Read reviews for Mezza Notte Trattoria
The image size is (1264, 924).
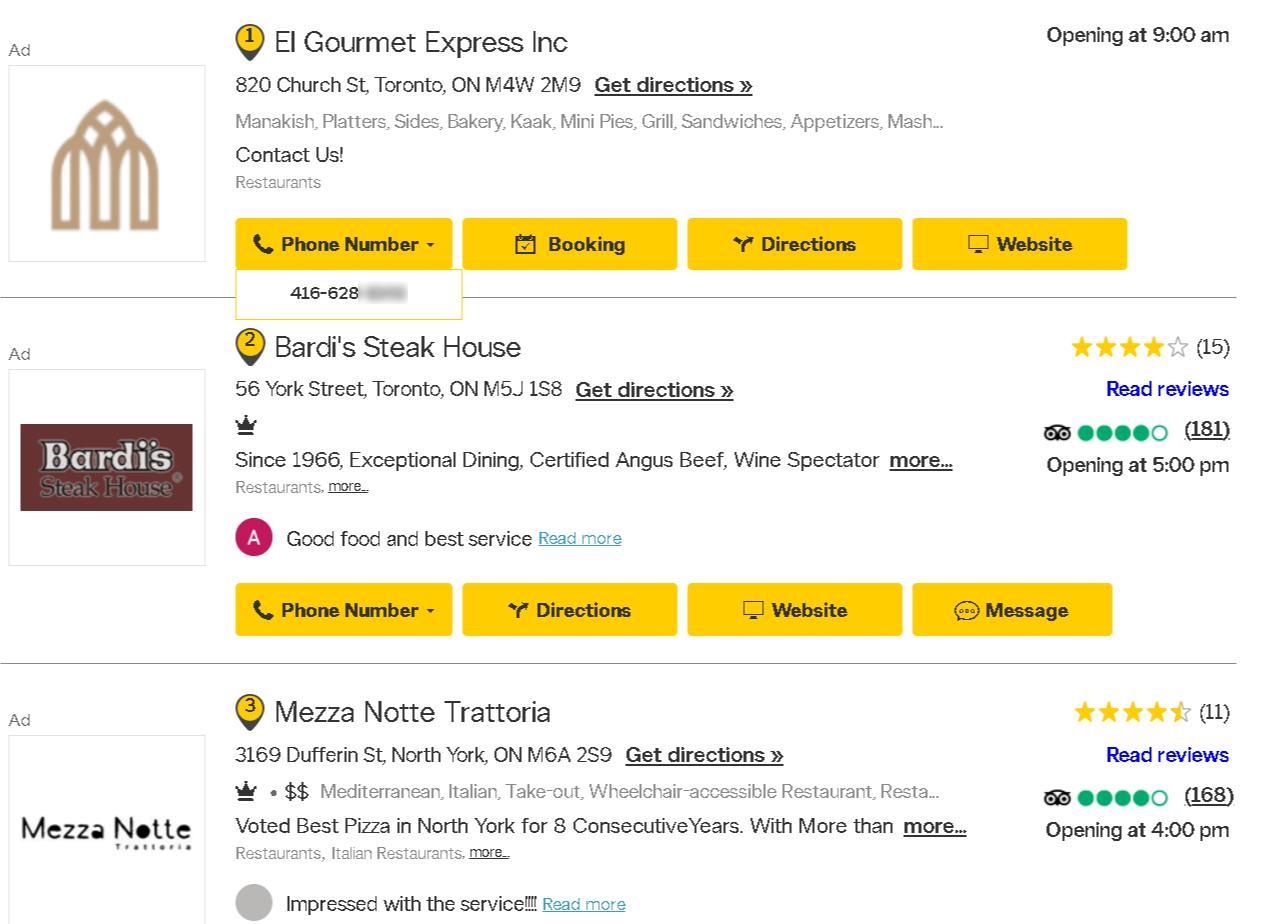[x=1167, y=754]
